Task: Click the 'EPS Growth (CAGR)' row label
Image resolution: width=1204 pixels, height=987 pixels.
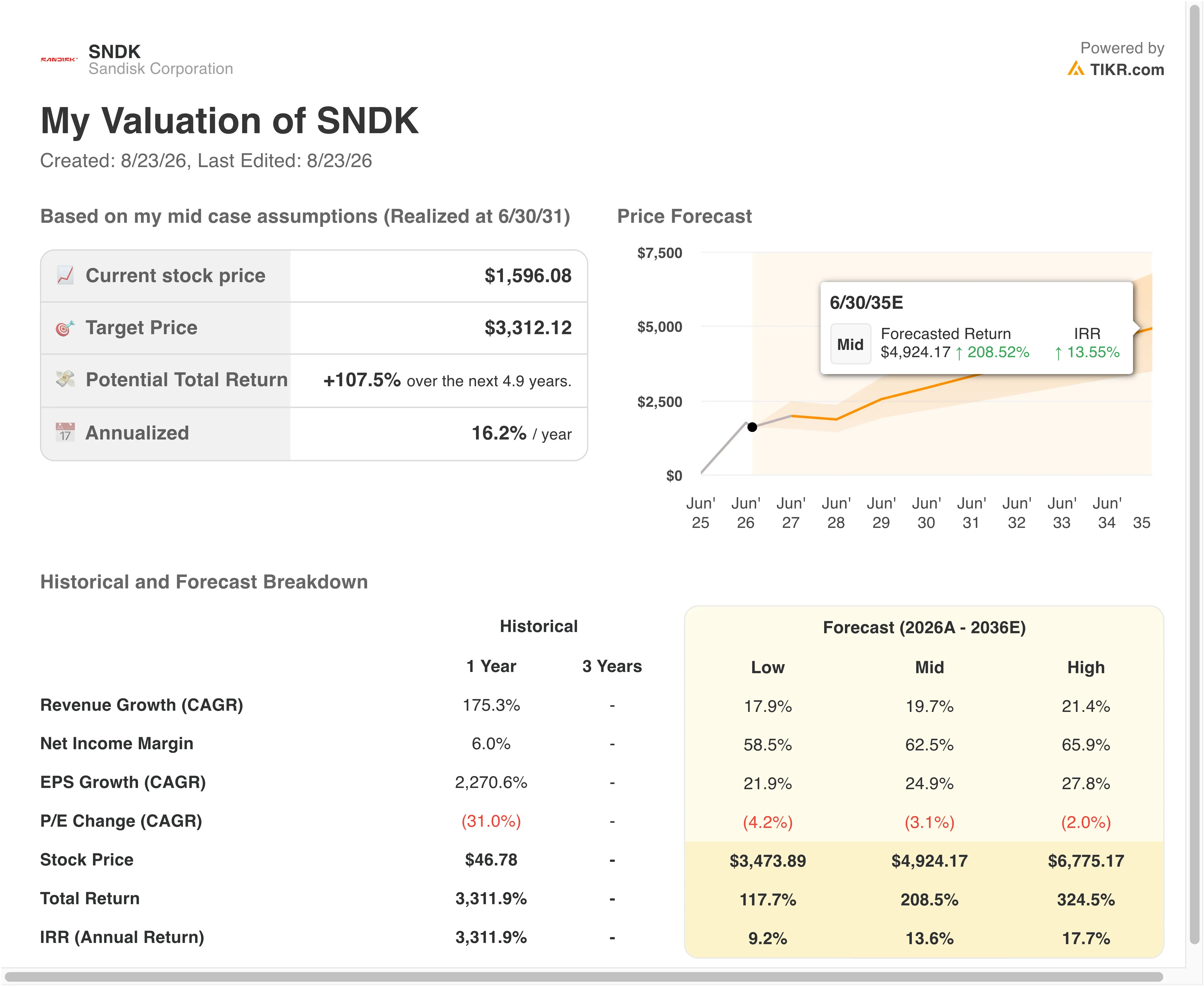Action: click(x=123, y=782)
